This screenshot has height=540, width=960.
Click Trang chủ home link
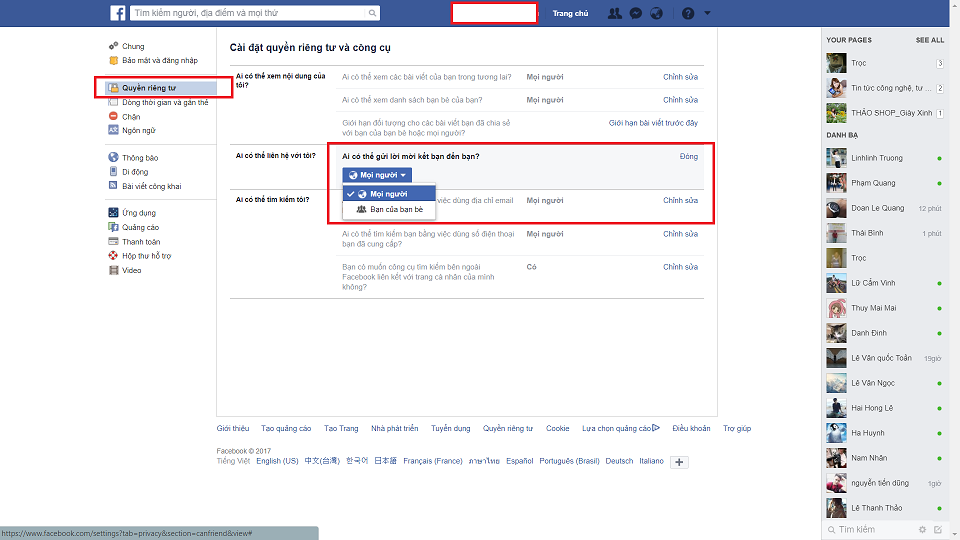click(x=570, y=13)
